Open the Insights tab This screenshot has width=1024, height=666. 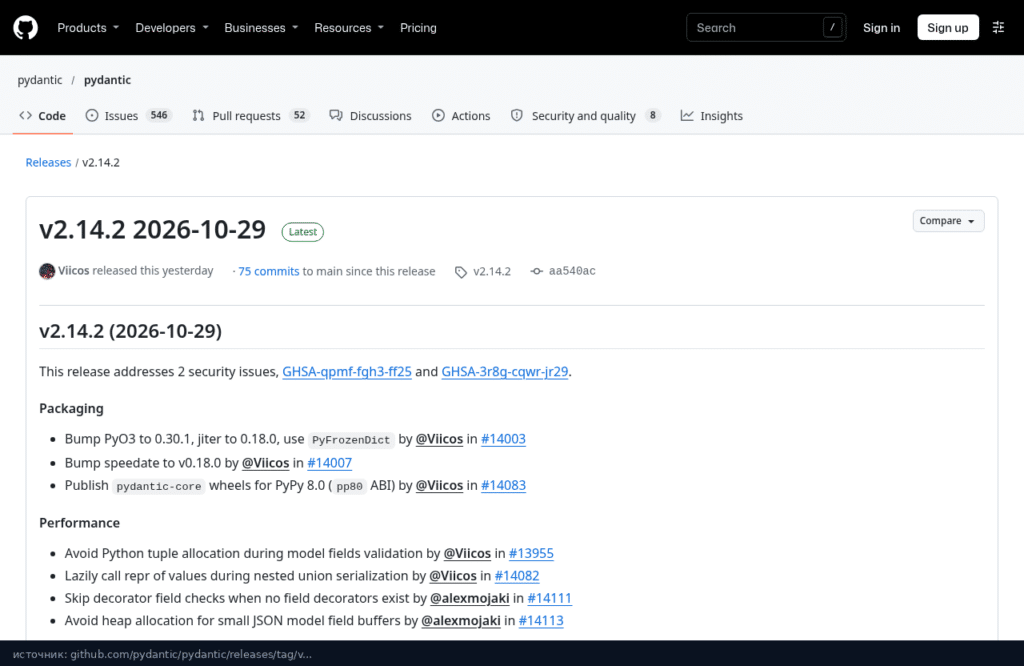[x=711, y=116]
